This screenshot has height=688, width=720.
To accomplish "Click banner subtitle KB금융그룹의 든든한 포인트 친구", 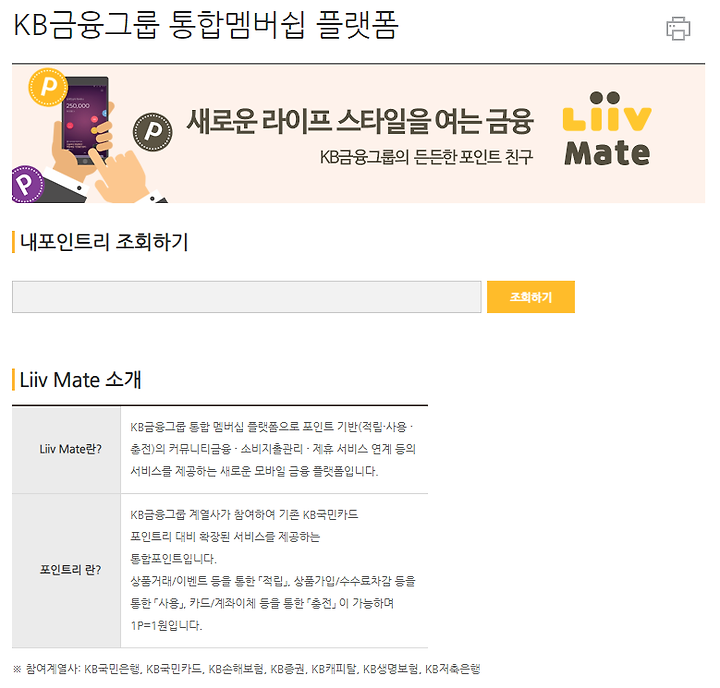I will [426, 157].
